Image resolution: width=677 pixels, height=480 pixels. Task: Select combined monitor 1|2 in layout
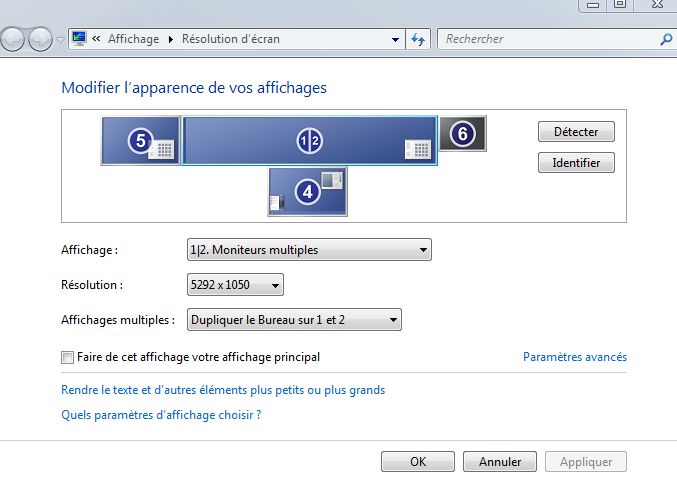point(310,141)
